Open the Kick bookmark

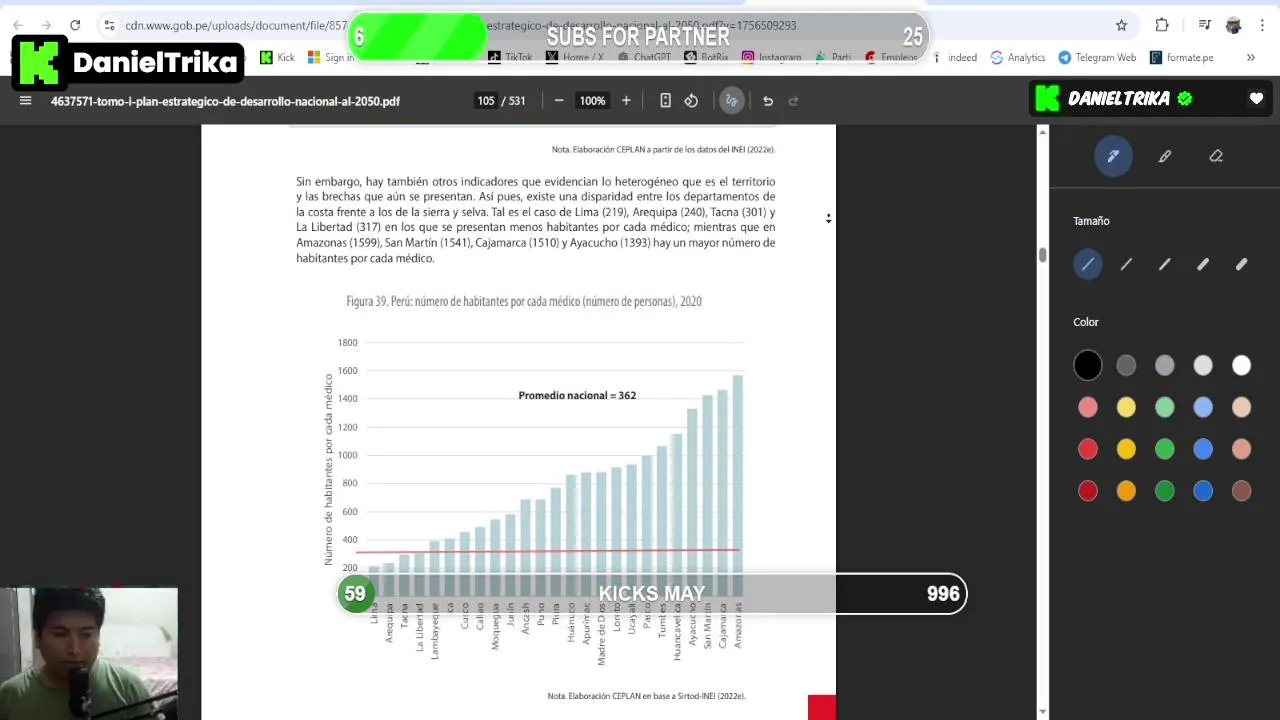tap(278, 58)
